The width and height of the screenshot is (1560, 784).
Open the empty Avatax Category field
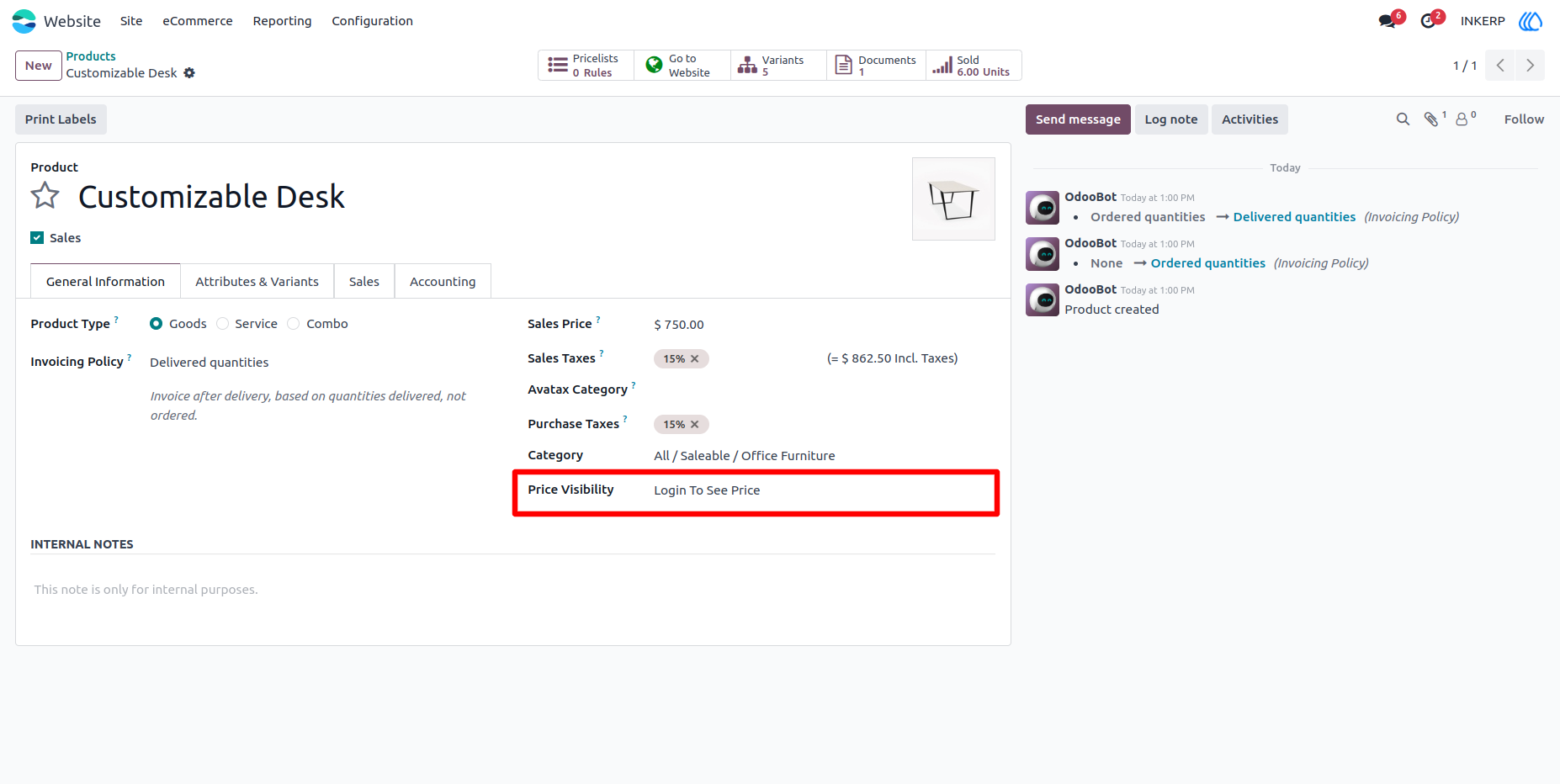(824, 389)
